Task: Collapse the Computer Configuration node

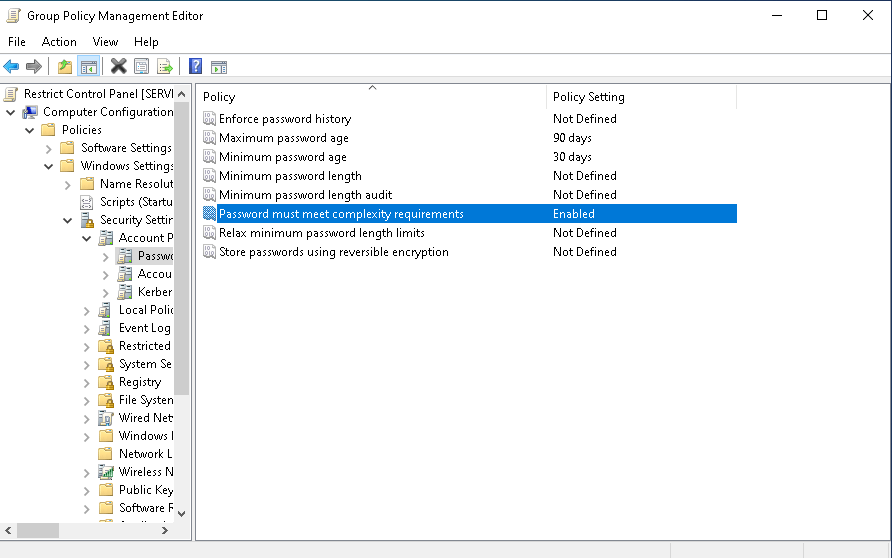Action: (x=11, y=112)
